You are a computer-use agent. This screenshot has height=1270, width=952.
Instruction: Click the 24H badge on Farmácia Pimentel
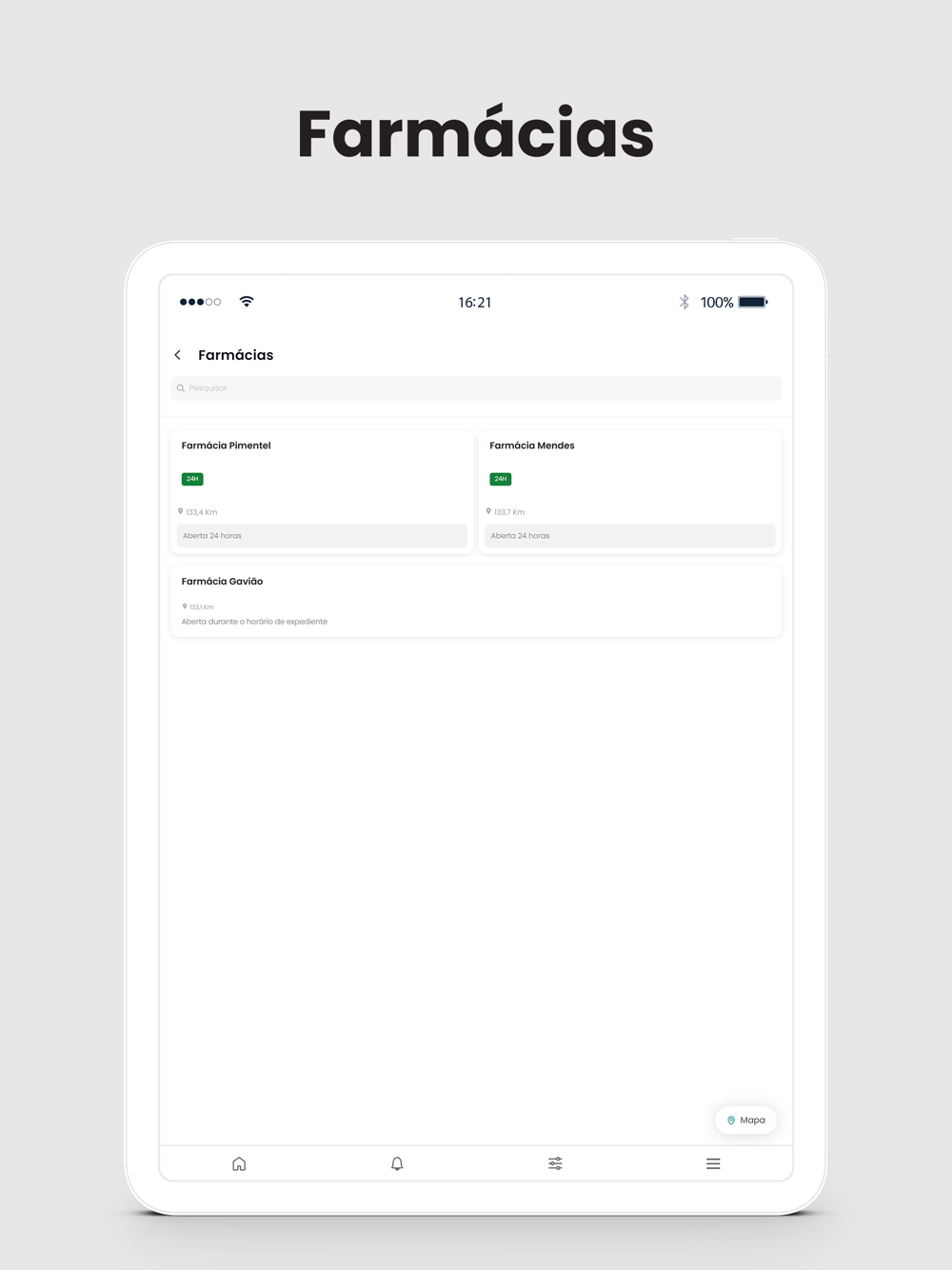(x=192, y=479)
